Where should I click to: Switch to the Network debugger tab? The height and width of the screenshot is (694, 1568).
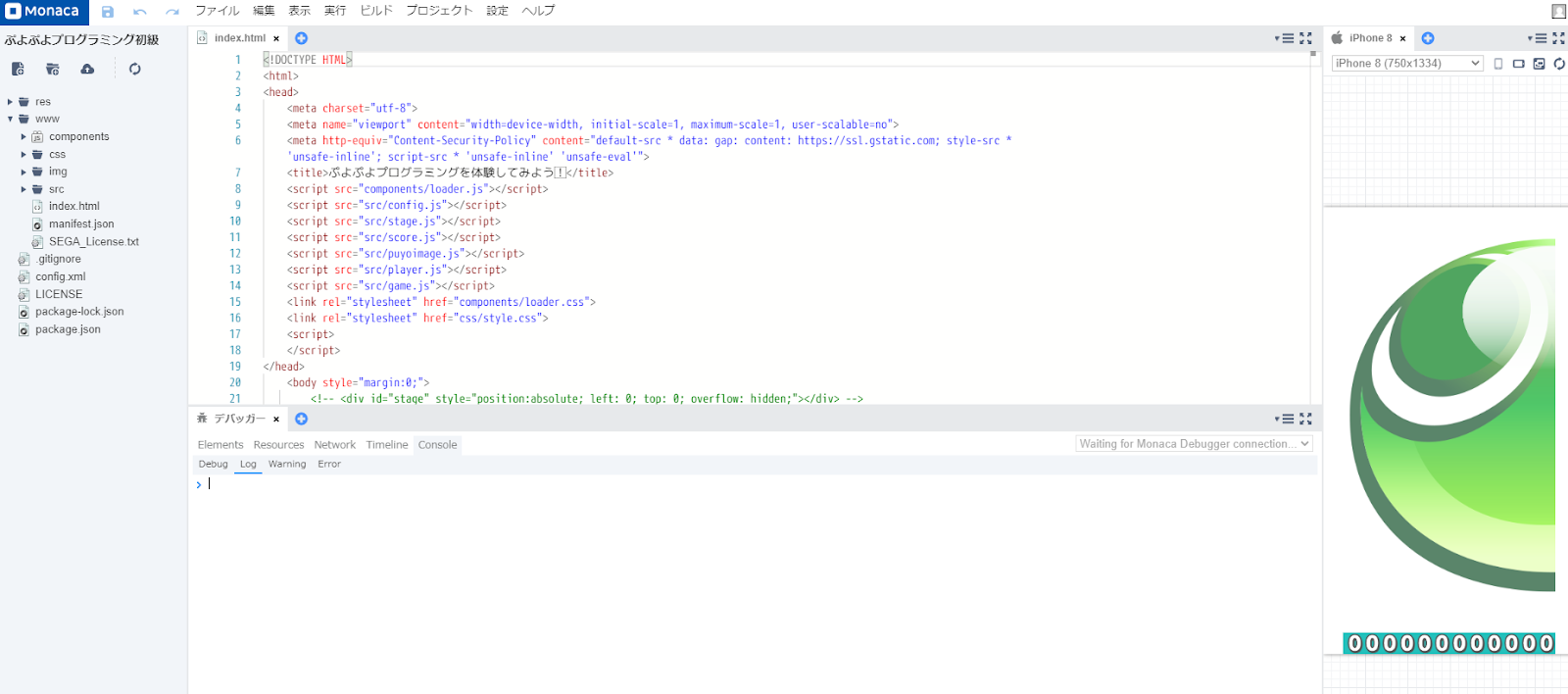pos(335,445)
